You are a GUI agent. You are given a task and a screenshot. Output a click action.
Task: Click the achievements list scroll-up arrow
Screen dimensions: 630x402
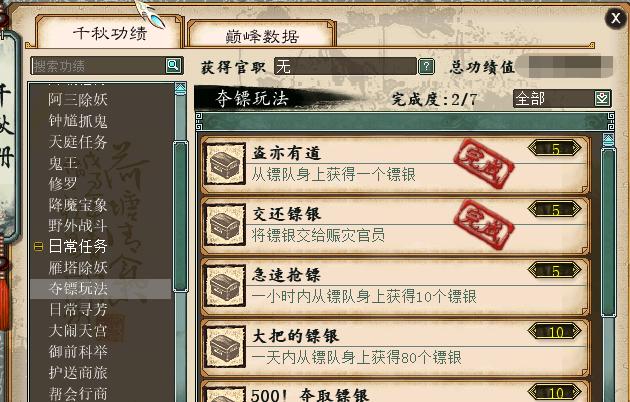point(608,141)
